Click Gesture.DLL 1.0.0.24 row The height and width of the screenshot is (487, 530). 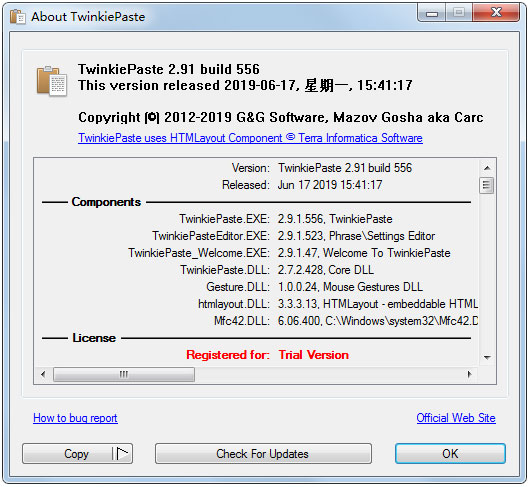(314, 287)
